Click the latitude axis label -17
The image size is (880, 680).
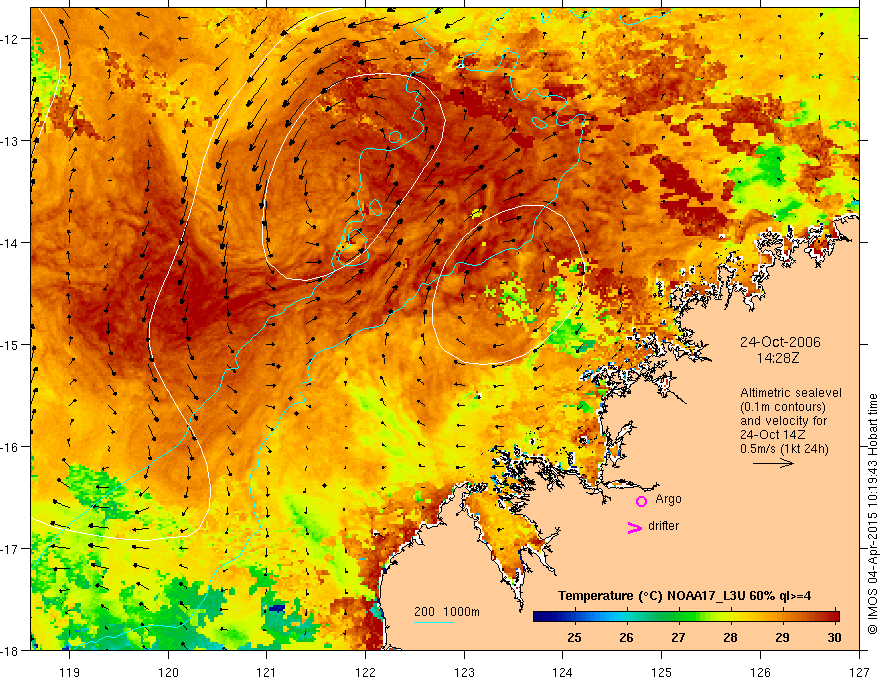tap(10, 548)
